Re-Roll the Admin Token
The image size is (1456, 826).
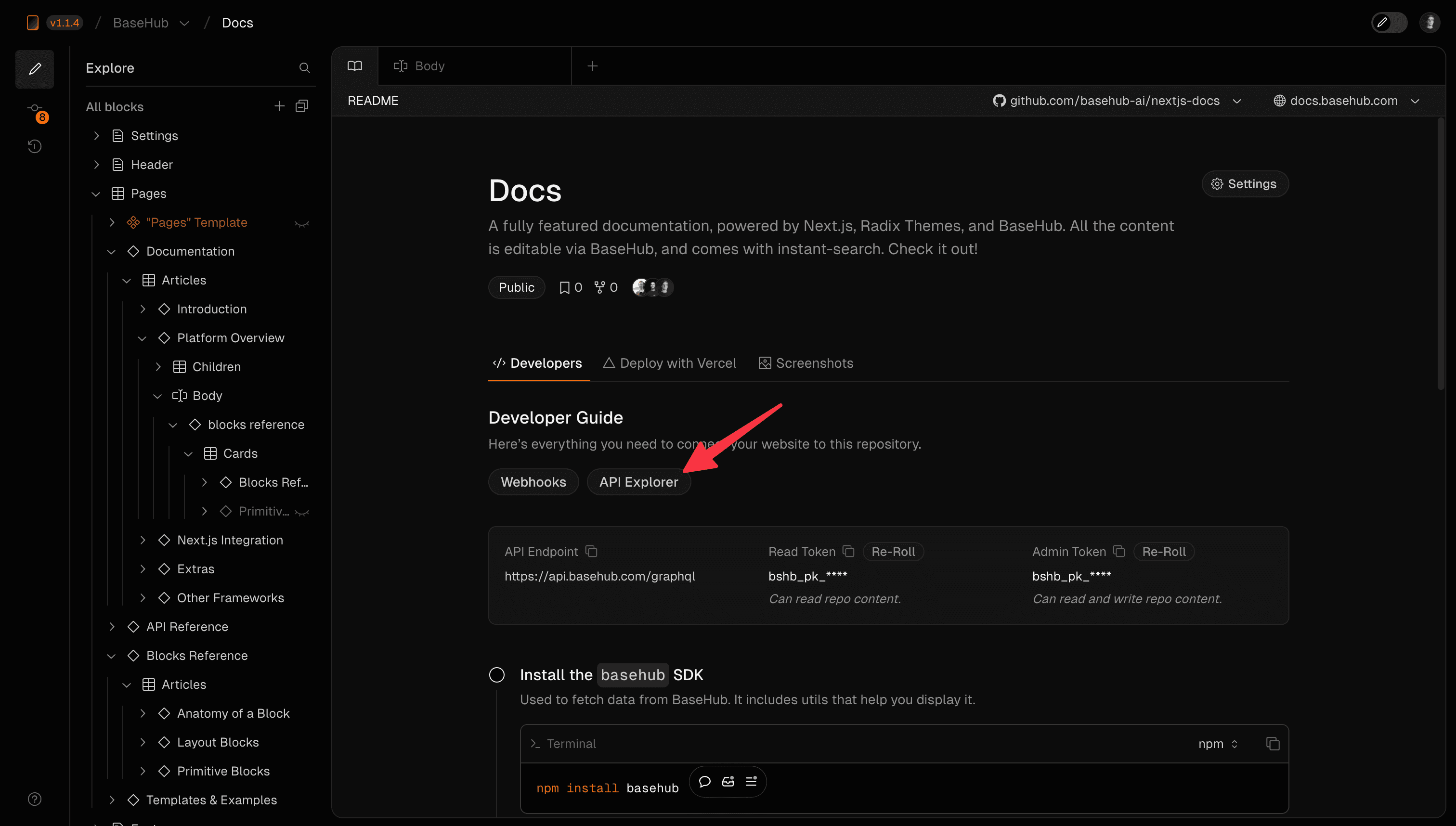(x=1164, y=552)
